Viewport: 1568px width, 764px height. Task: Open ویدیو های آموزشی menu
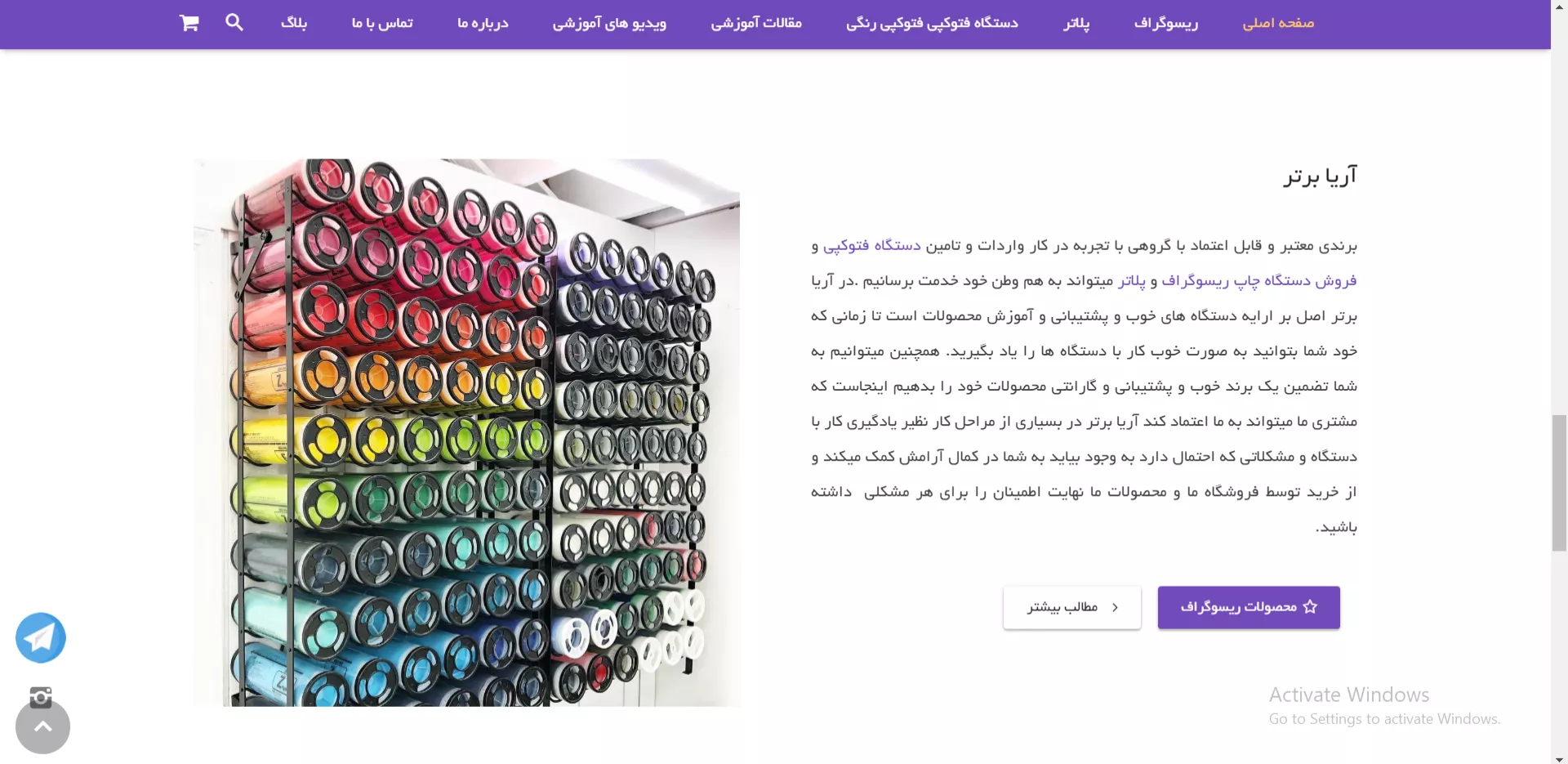[609, 23]
